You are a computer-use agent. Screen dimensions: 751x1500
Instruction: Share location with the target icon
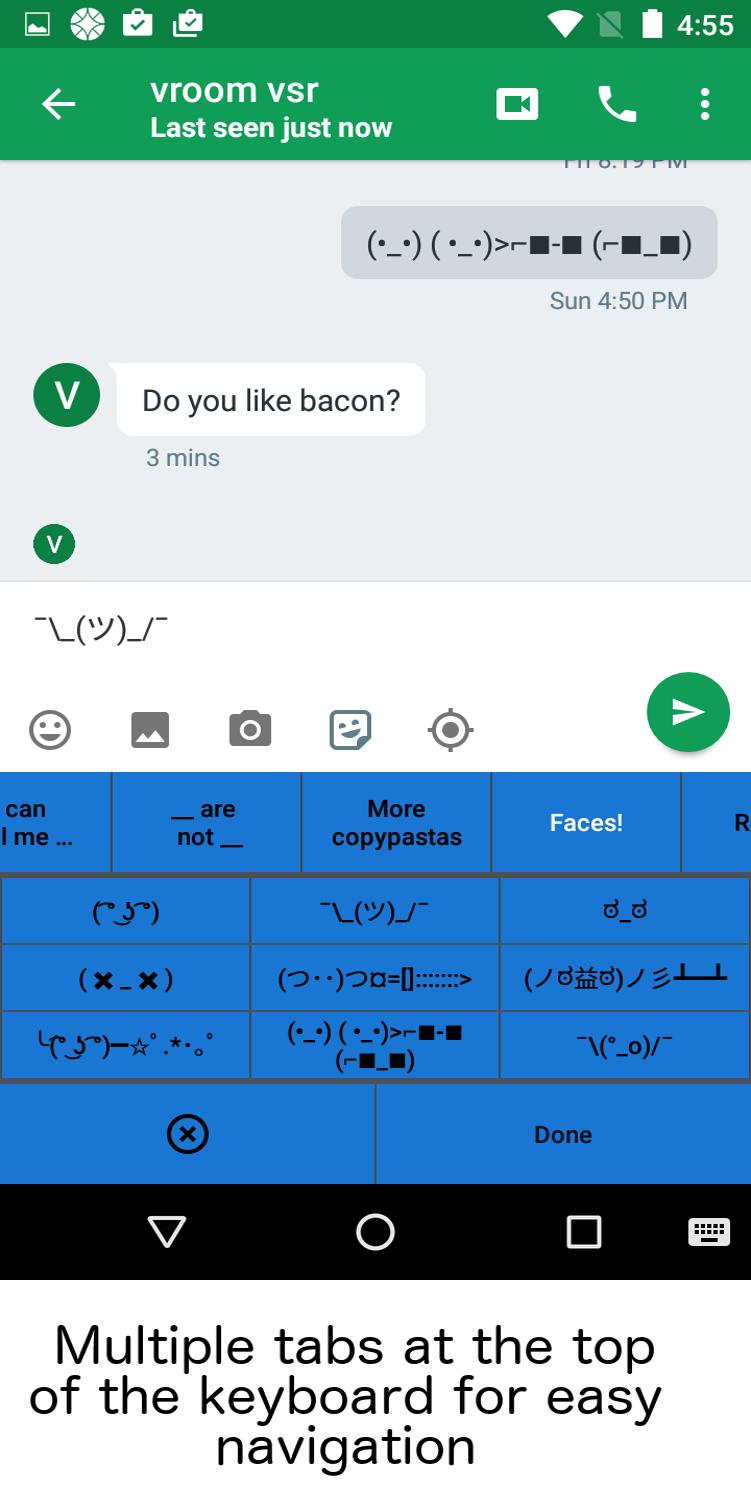[451, 731]
